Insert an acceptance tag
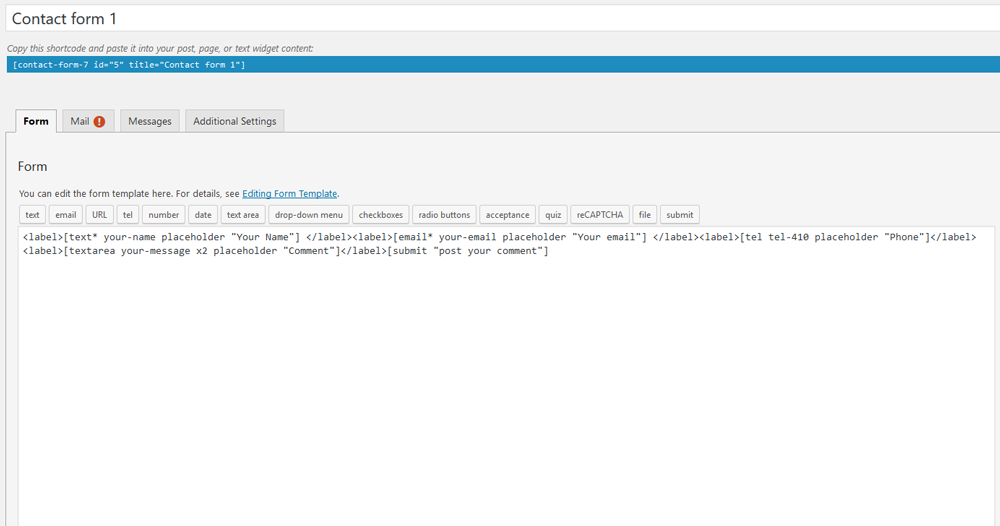 pos(508,215)
